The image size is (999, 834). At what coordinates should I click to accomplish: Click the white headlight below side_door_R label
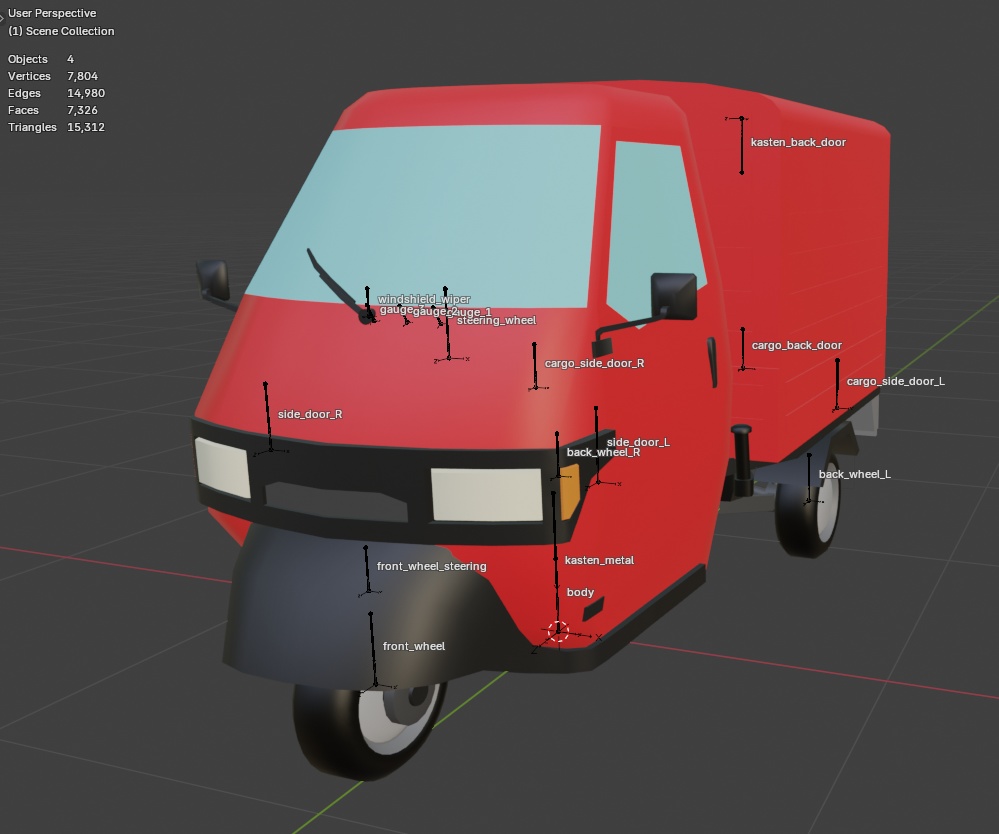[222, 467]
